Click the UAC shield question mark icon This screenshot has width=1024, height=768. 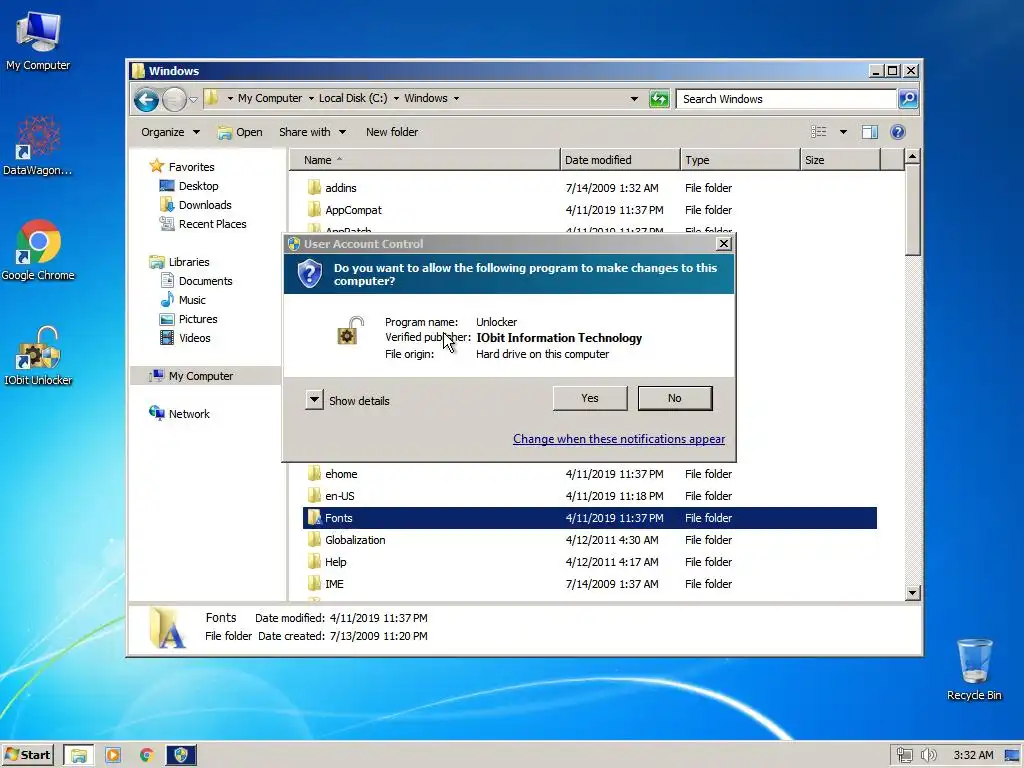pyautogui.click(x=310, y=273)
